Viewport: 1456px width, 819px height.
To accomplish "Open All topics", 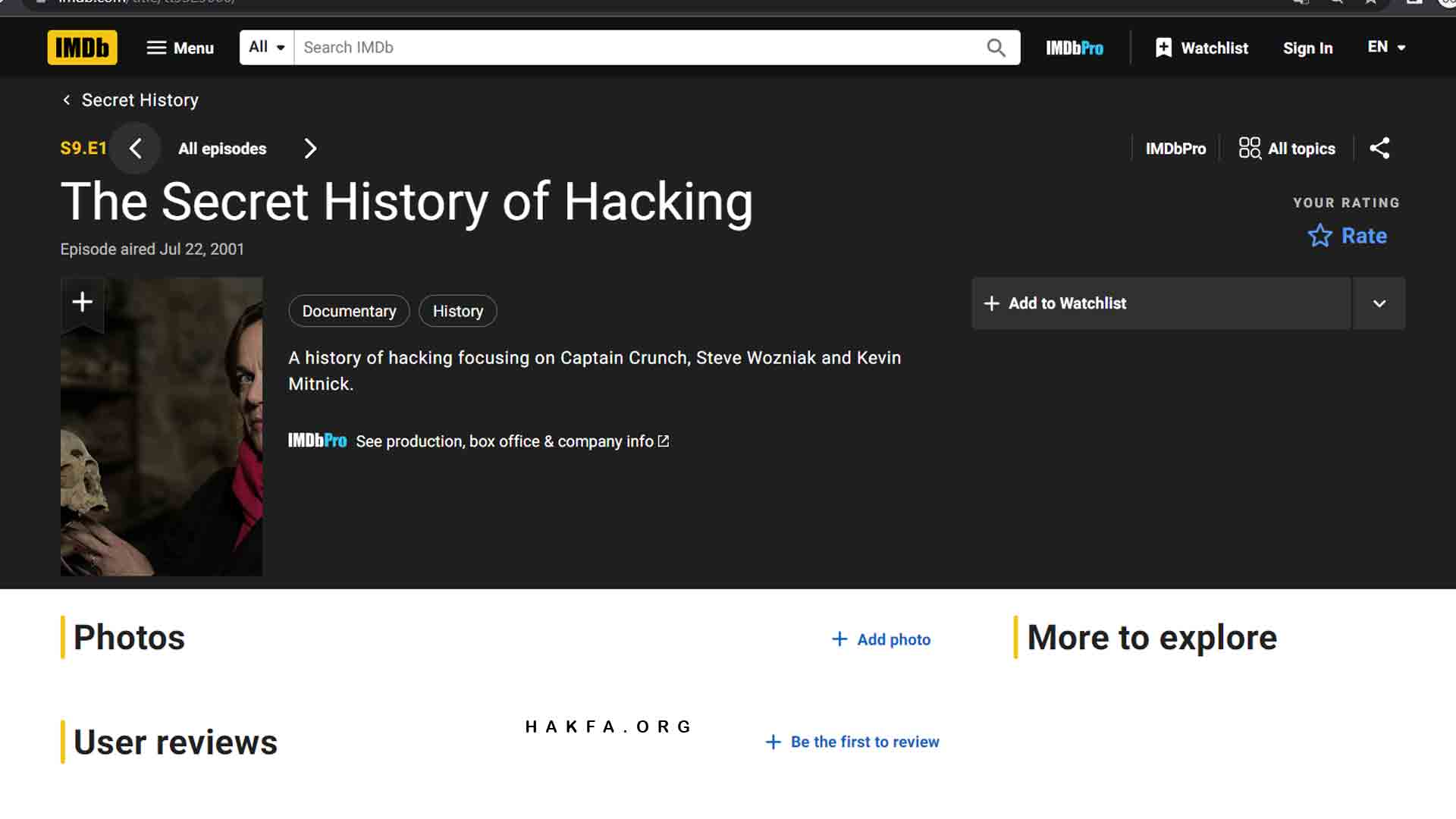I will (1287, 149).
